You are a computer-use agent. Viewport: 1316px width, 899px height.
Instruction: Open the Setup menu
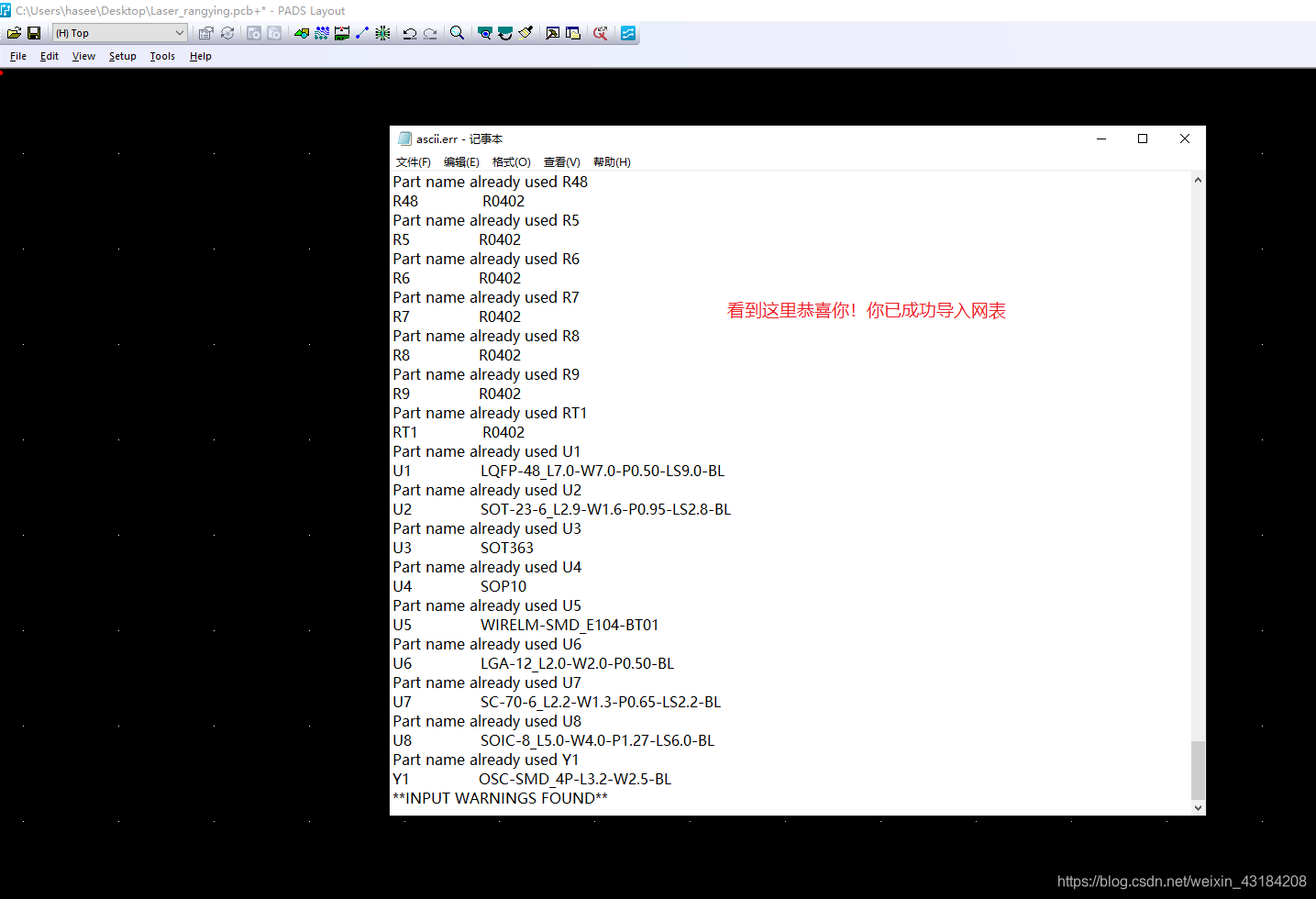(x=123, y=56)
